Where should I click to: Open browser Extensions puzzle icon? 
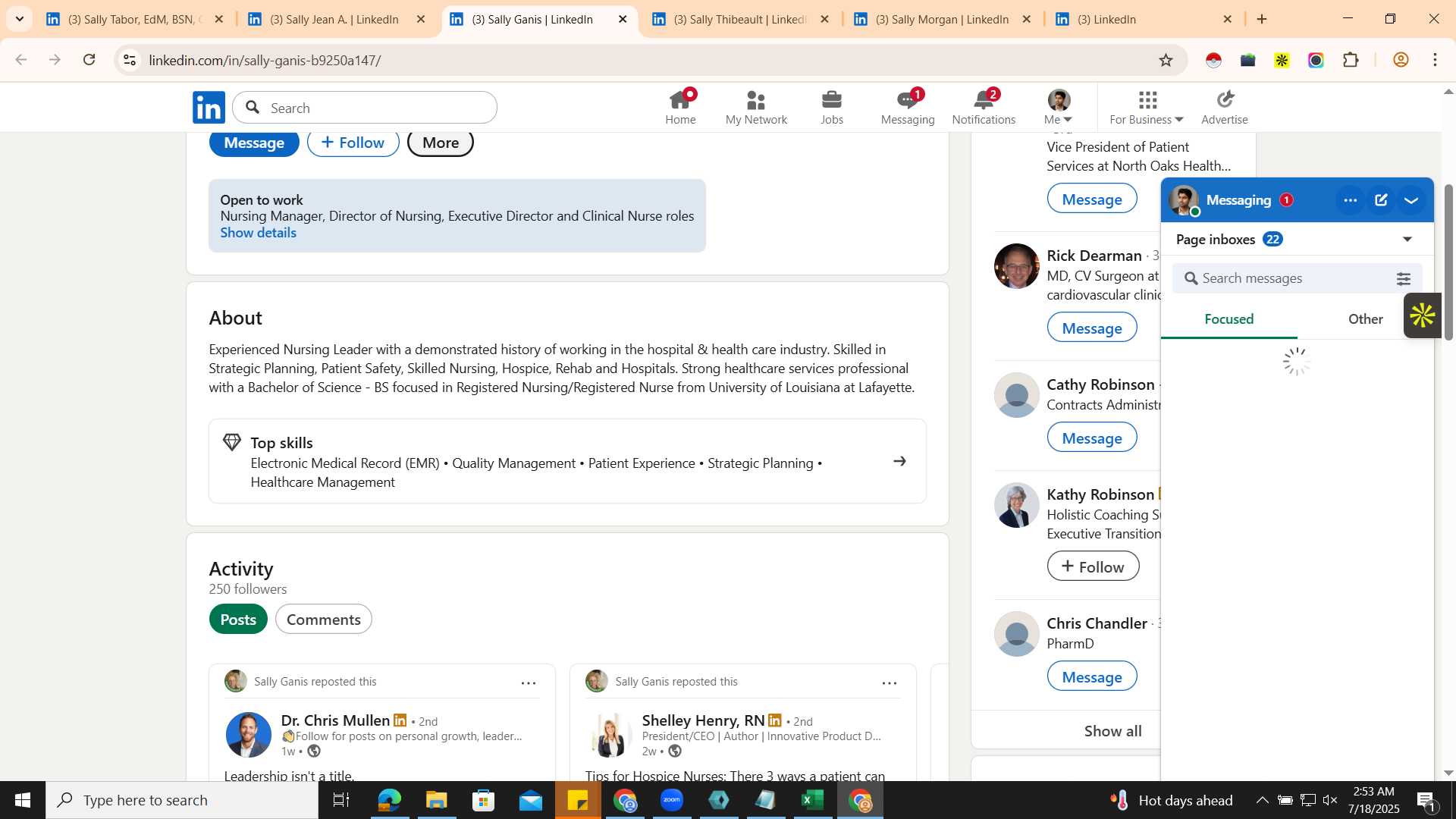[x=1351, y=61]
